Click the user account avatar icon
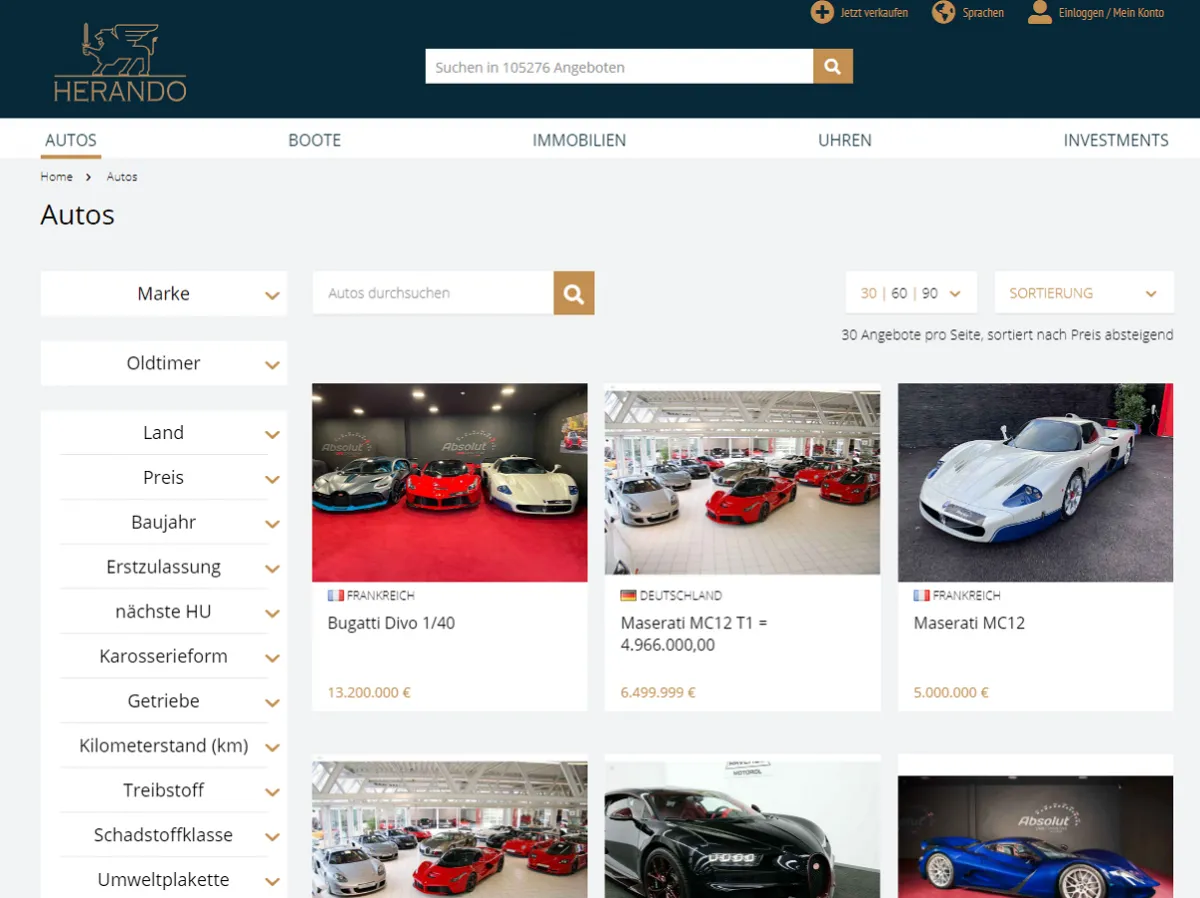The height and width of the screenshot is (898, 1200). [1040, 13]
